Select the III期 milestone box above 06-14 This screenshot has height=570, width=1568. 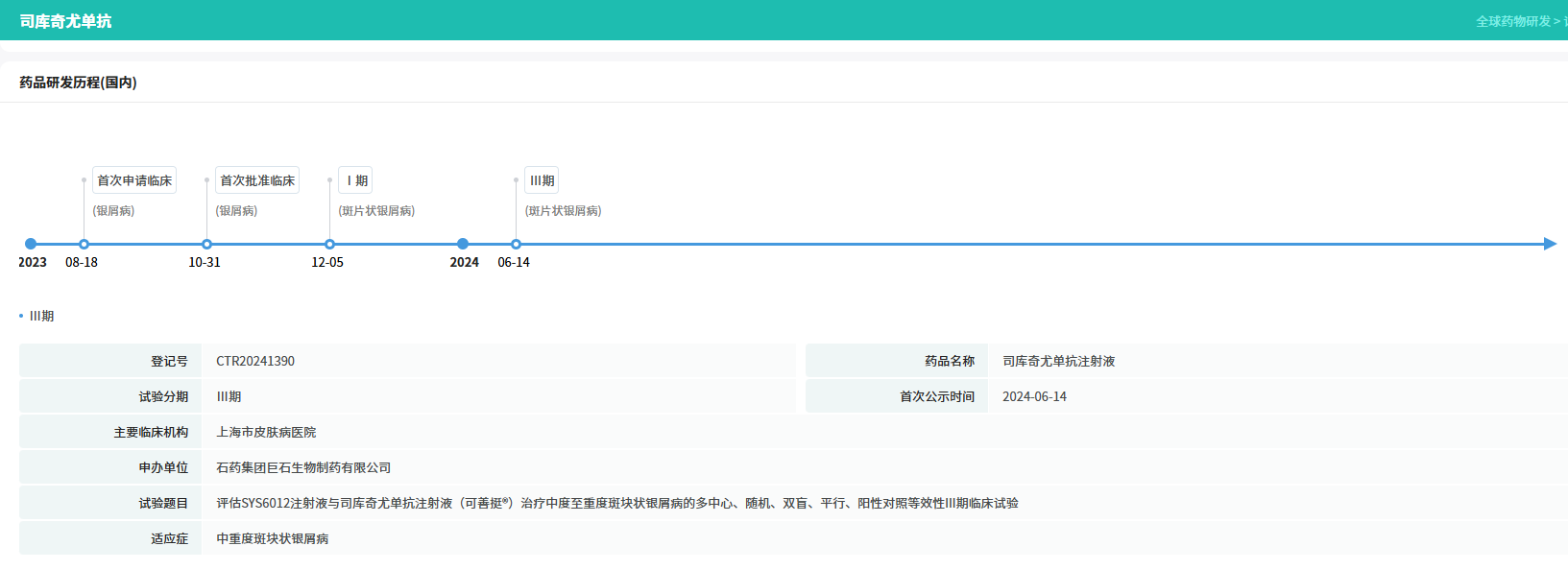click(542, 180)
